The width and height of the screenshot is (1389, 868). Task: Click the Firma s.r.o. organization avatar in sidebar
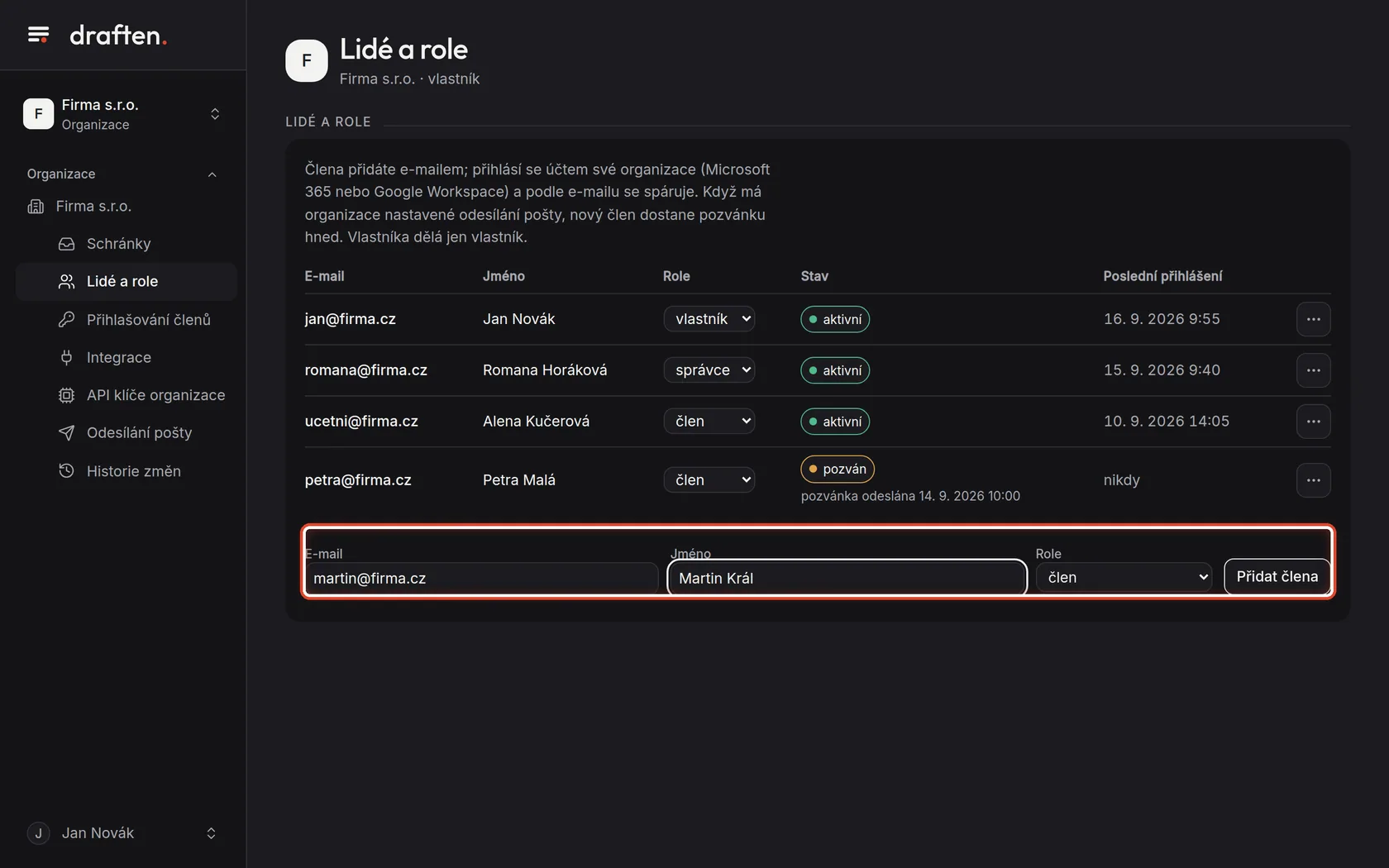[38, 114]
